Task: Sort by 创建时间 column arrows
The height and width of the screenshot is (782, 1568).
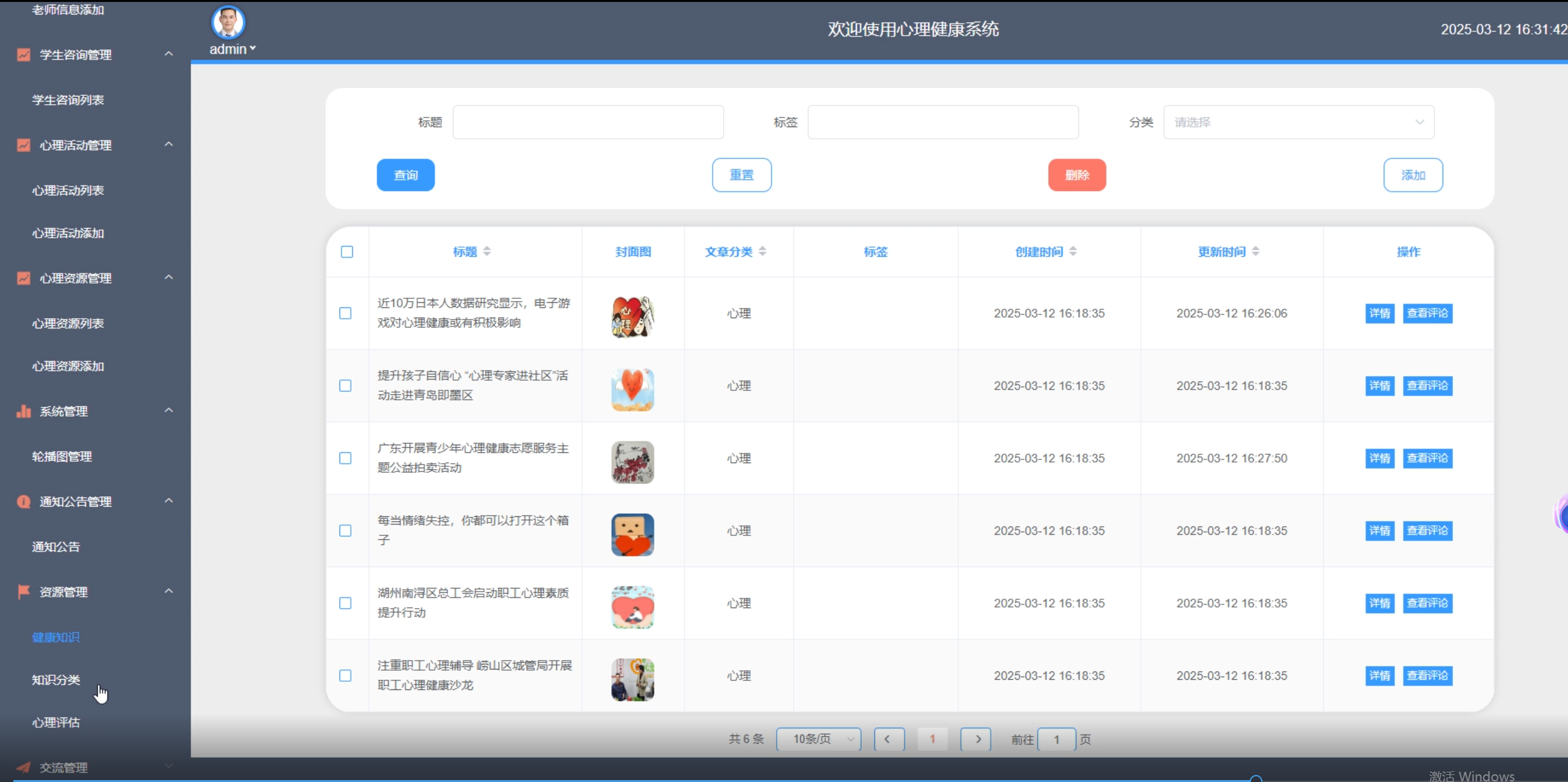Action: [x=1073, y=252]
